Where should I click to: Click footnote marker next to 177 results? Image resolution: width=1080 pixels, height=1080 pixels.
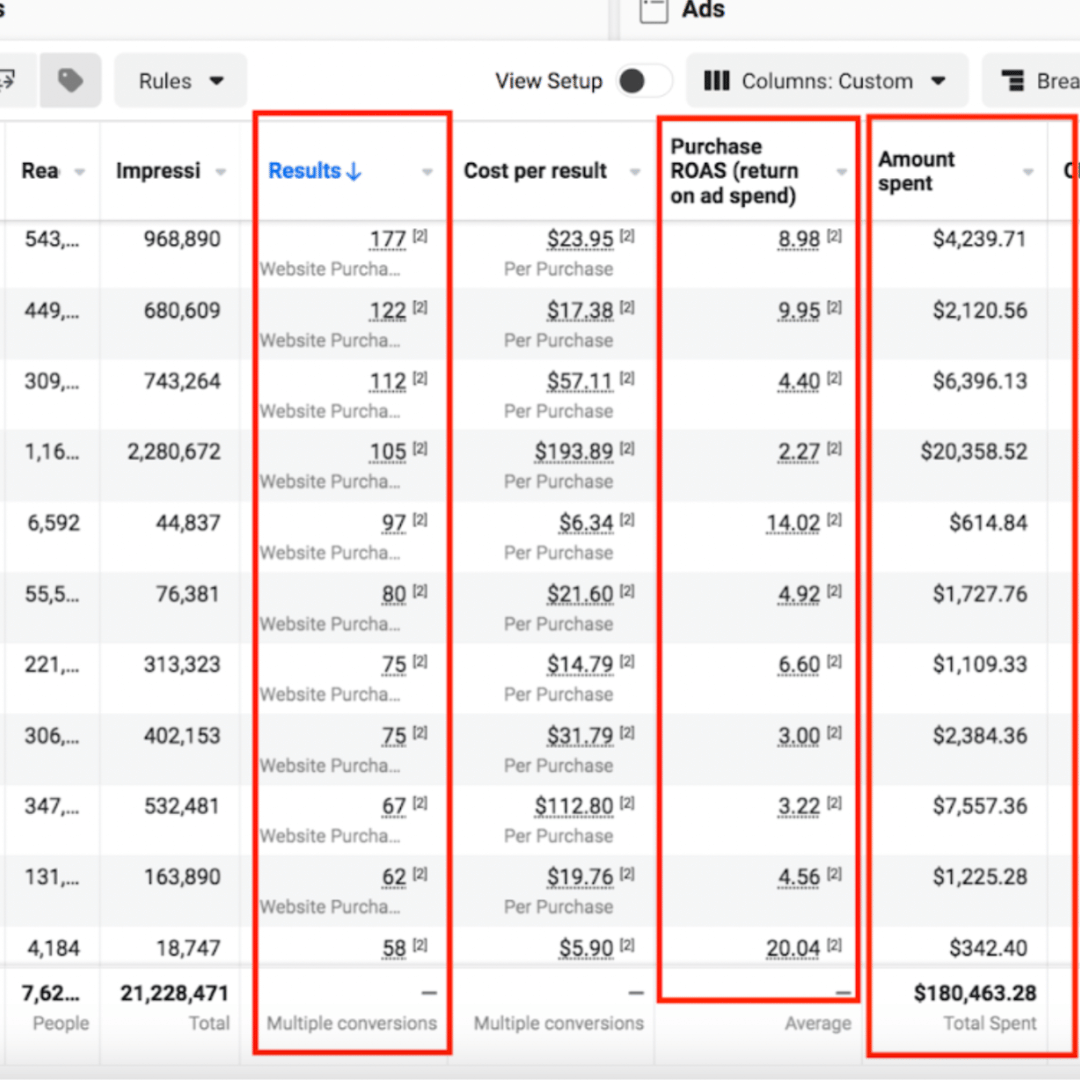[x=420, y=237]
